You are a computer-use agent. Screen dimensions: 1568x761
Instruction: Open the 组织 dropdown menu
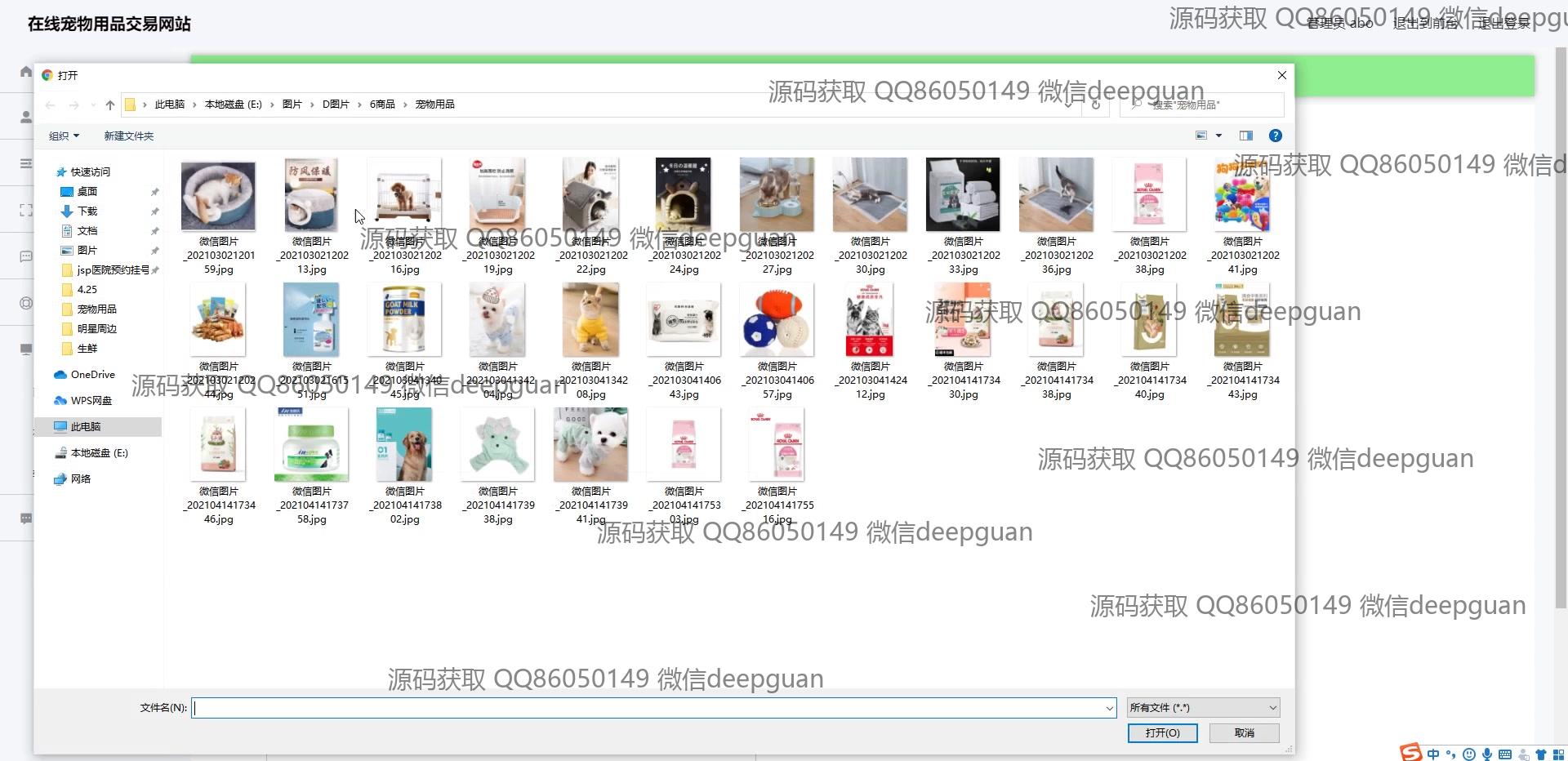tap(64, 136)
